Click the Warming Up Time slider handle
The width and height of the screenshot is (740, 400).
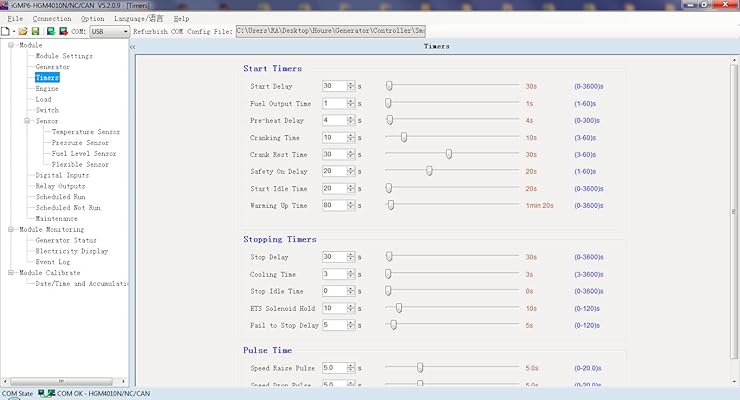pos(391,205)
